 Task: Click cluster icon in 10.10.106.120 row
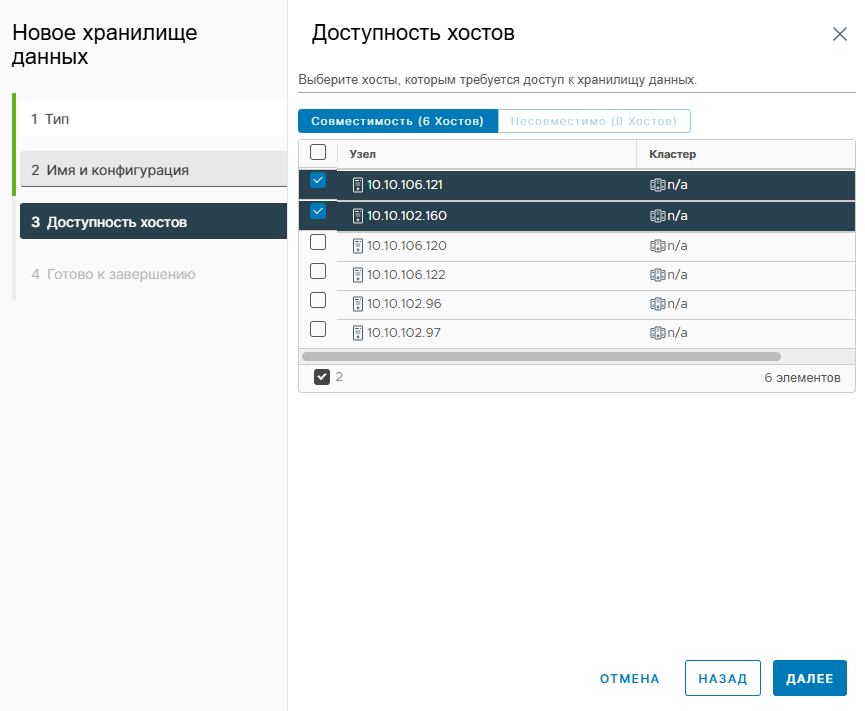[658, 246]
